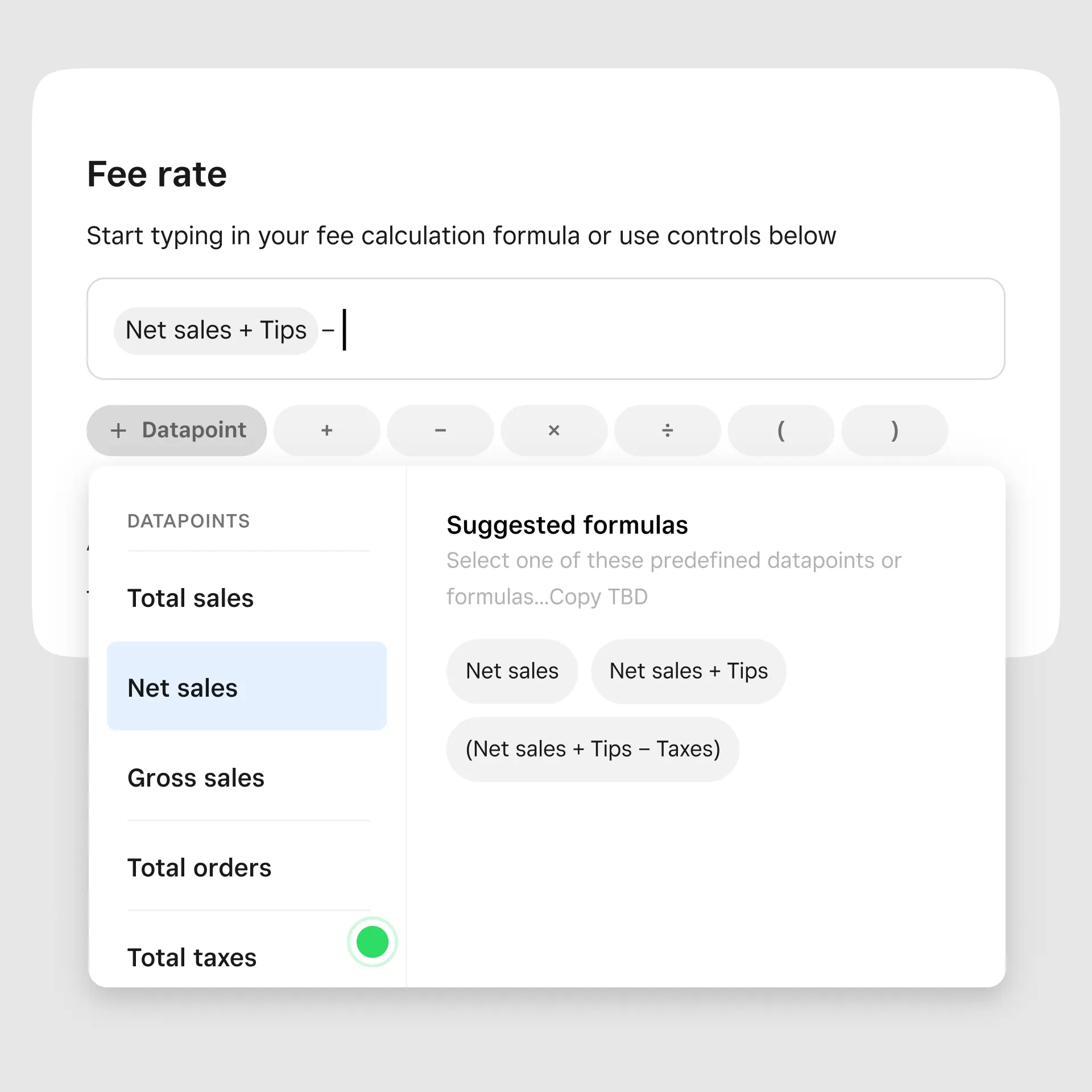
Task: Insert the division operator
Action: click(x=667, y=431)
